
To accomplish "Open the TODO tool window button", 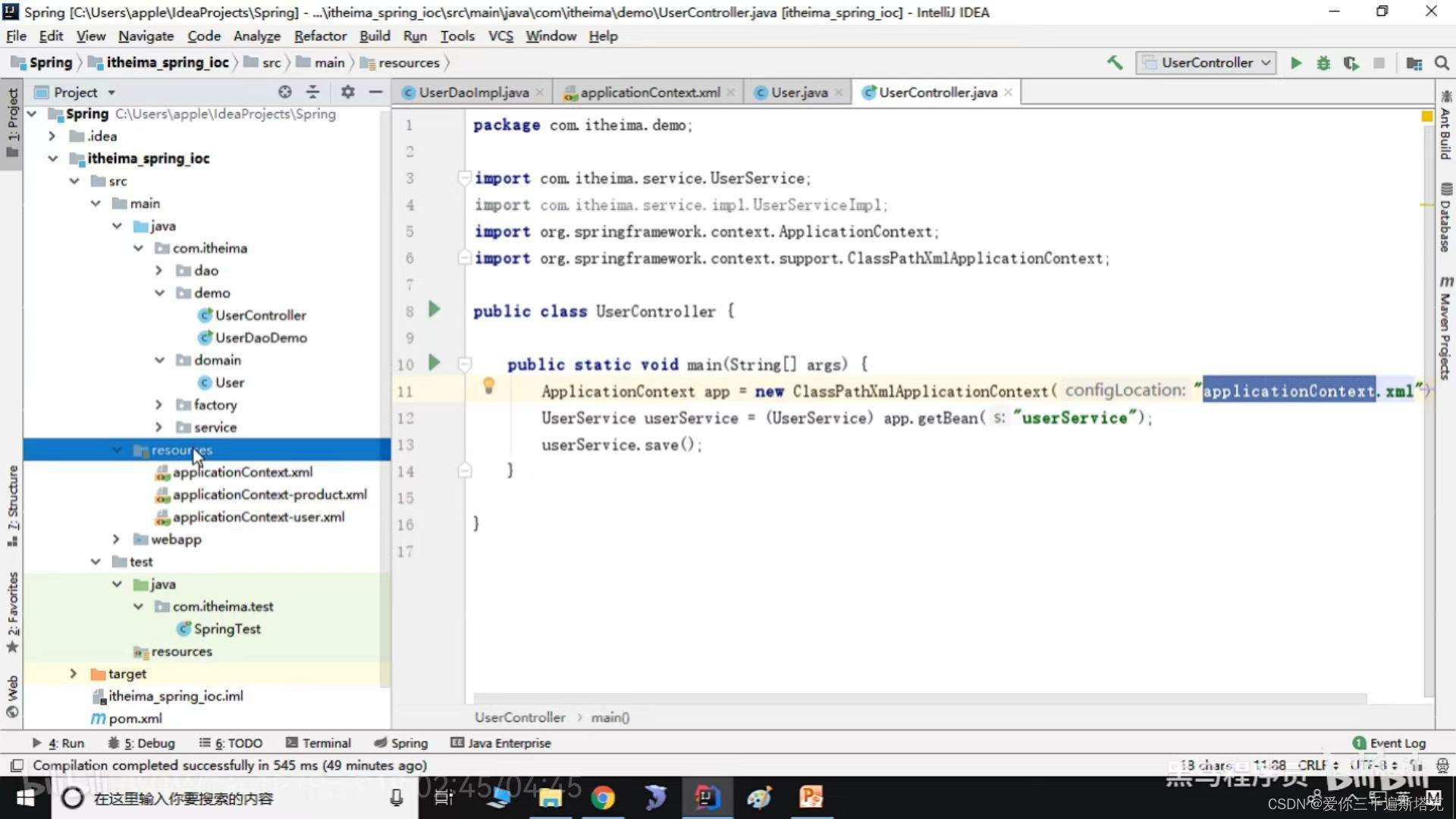I will [x=231, y=743].
